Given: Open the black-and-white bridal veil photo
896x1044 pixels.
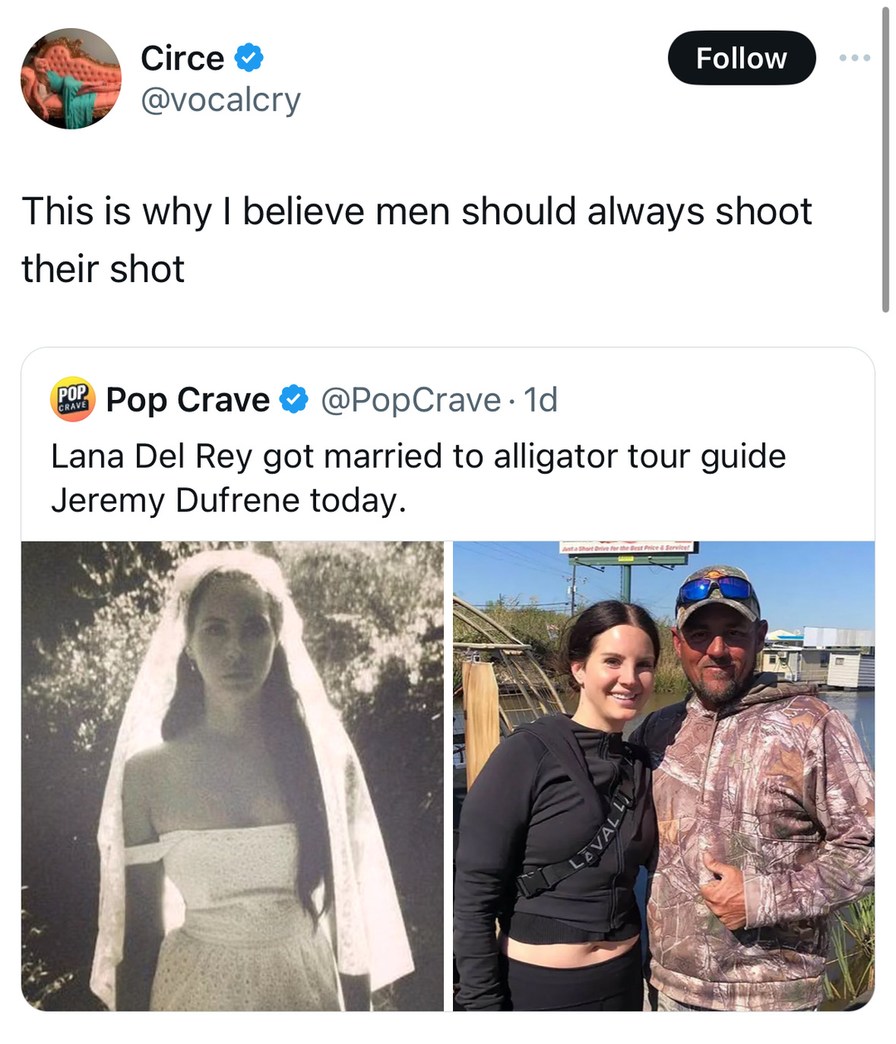Looking at the screenshot, I should [232, 776].
